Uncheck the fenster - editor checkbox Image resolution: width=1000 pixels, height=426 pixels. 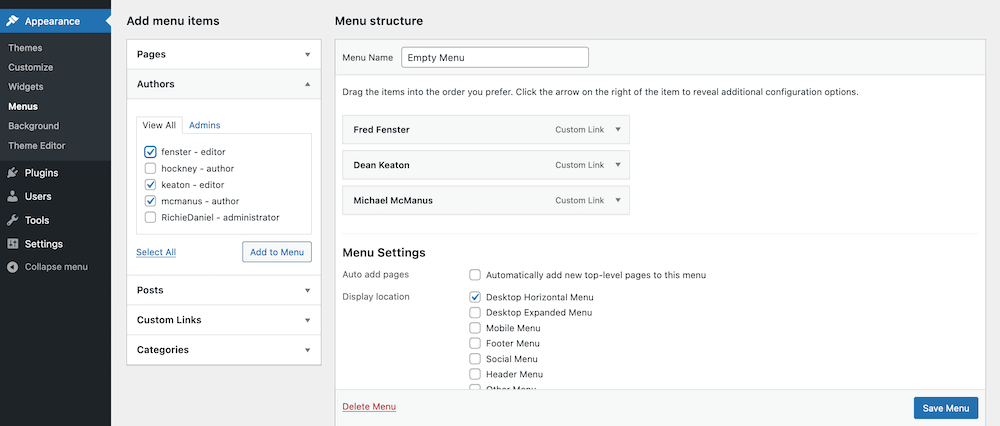[x=150, y=152]
